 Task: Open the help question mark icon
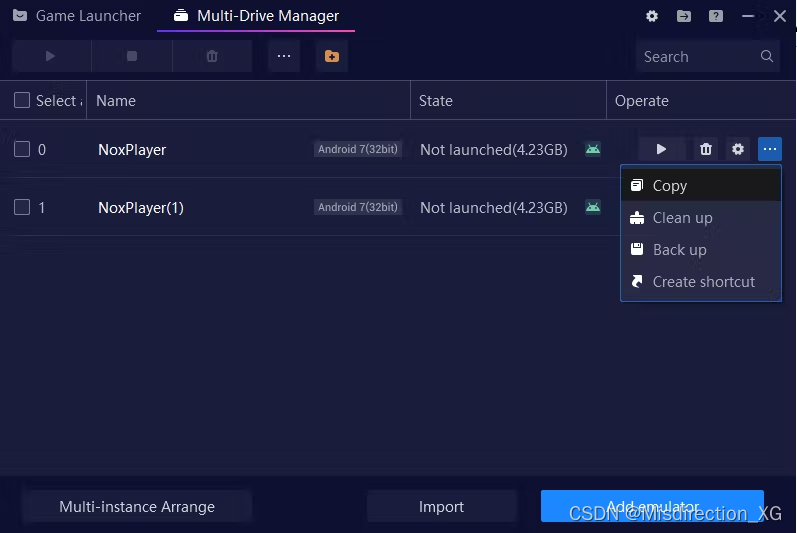pyautogui.click(x=716, y=16)
